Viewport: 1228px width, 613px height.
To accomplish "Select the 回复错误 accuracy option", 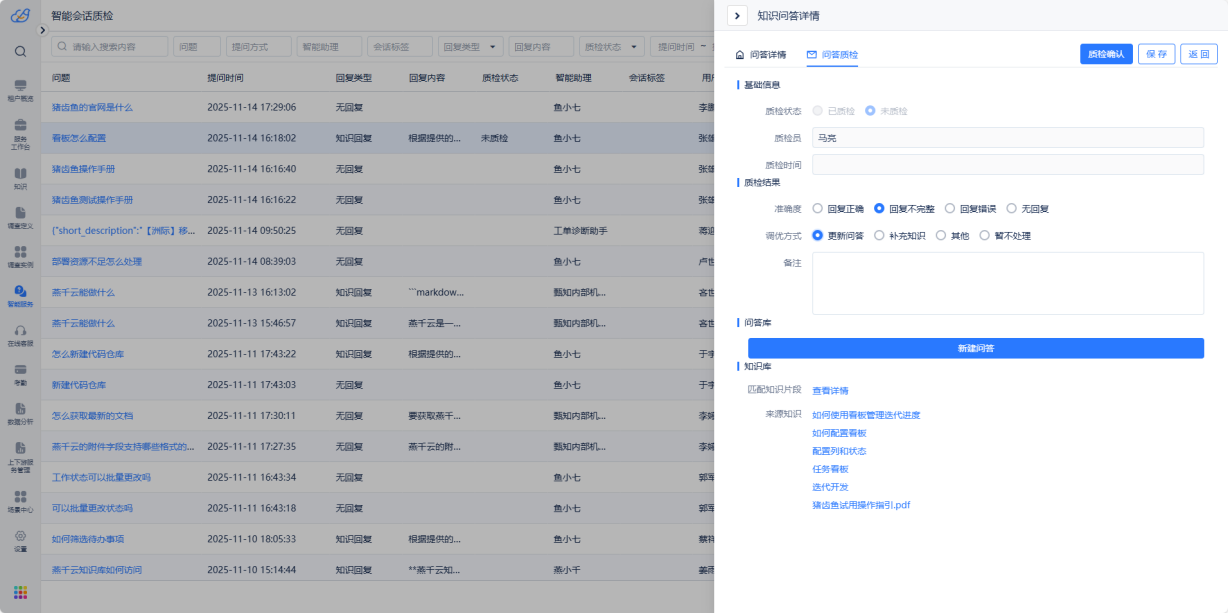I will [949, 207].
